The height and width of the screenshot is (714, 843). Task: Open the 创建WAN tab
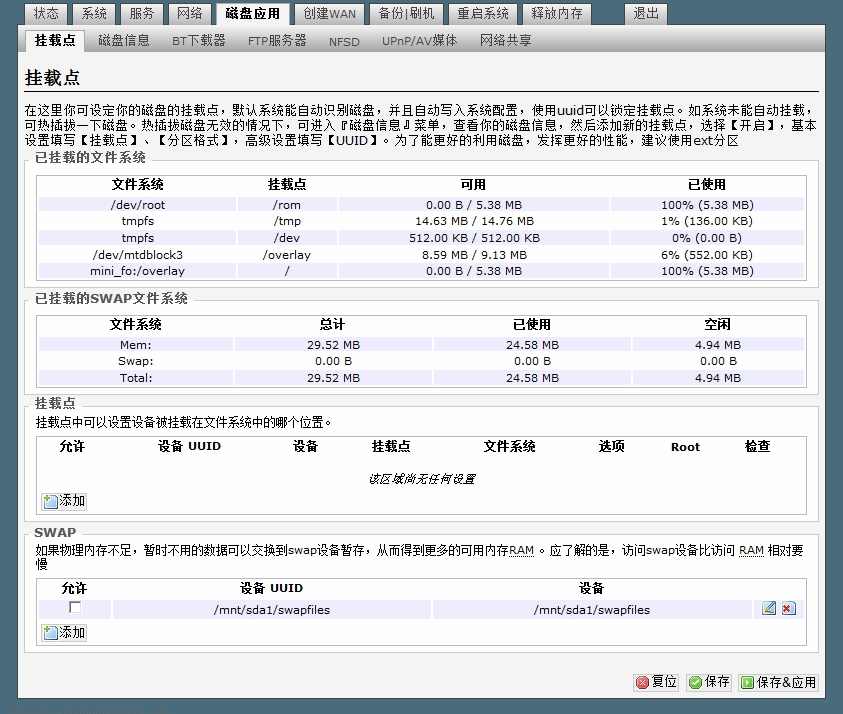click(329, 13)
